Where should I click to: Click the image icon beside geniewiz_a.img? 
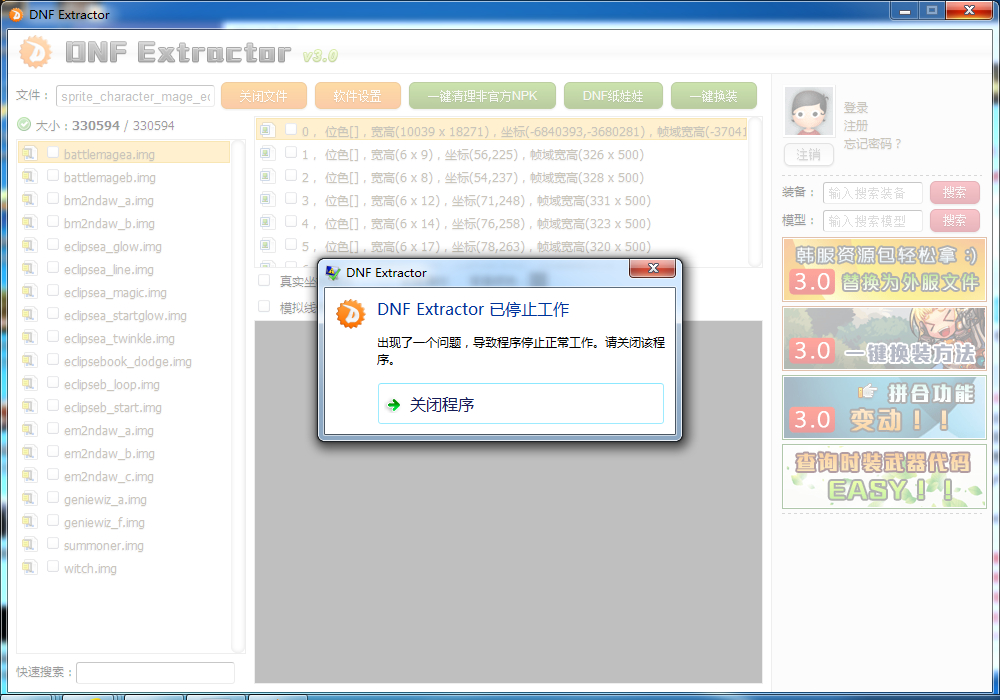[x=29, y=498]
